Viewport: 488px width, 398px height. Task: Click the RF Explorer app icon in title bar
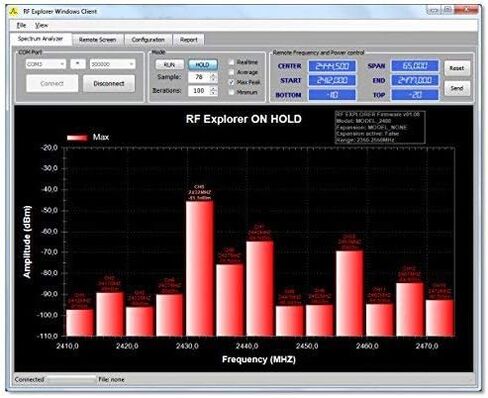point(14,12)
